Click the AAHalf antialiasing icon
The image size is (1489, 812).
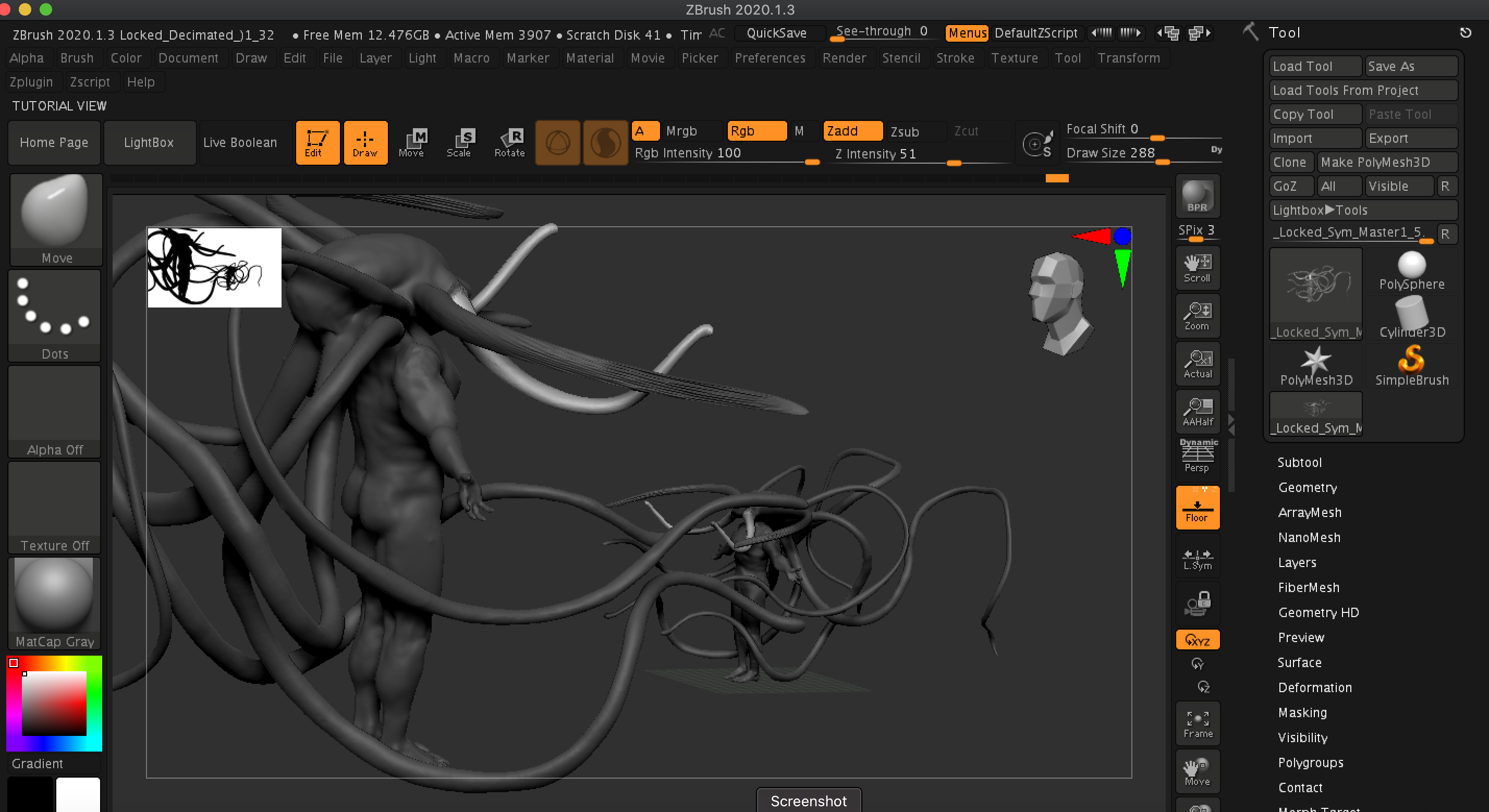(x=1197, y=412)
